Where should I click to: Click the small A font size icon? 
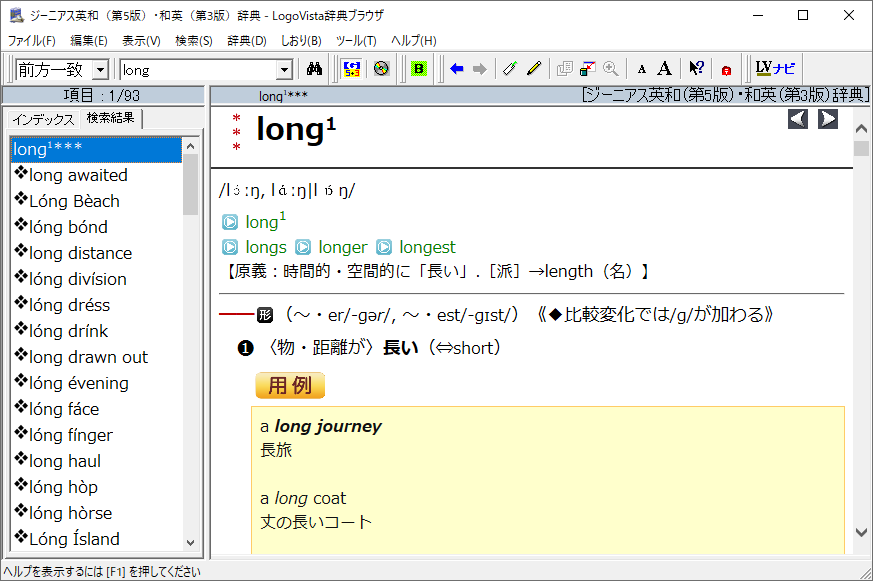point(642,69)
